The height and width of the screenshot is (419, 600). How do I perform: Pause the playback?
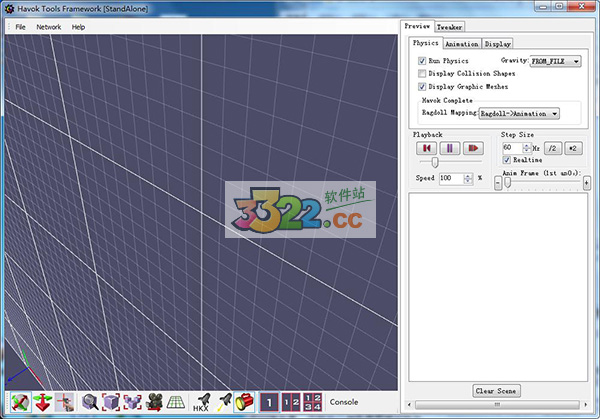tap(450, 148)
